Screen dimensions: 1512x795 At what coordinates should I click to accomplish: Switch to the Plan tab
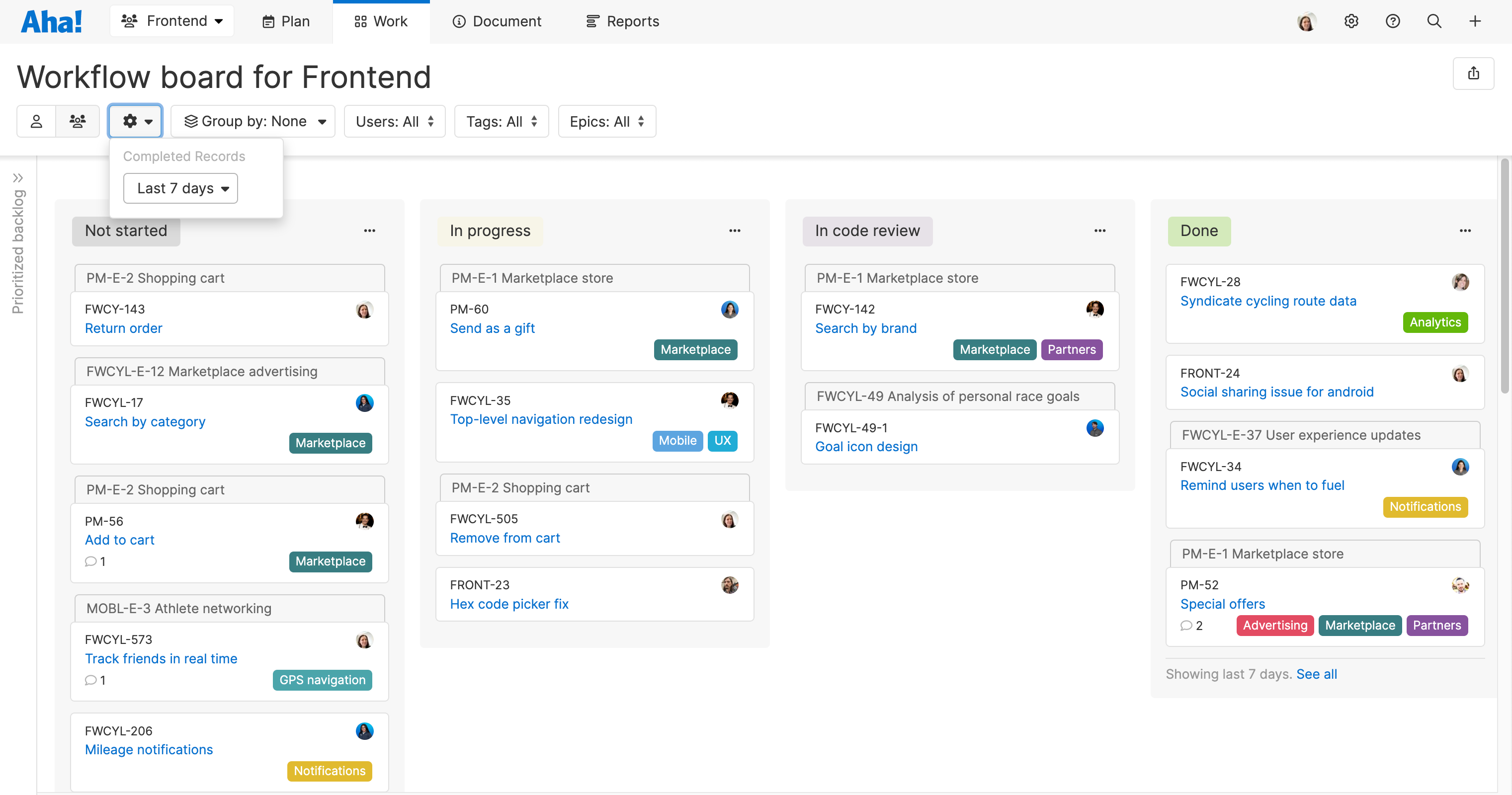(x=286, y=21)
